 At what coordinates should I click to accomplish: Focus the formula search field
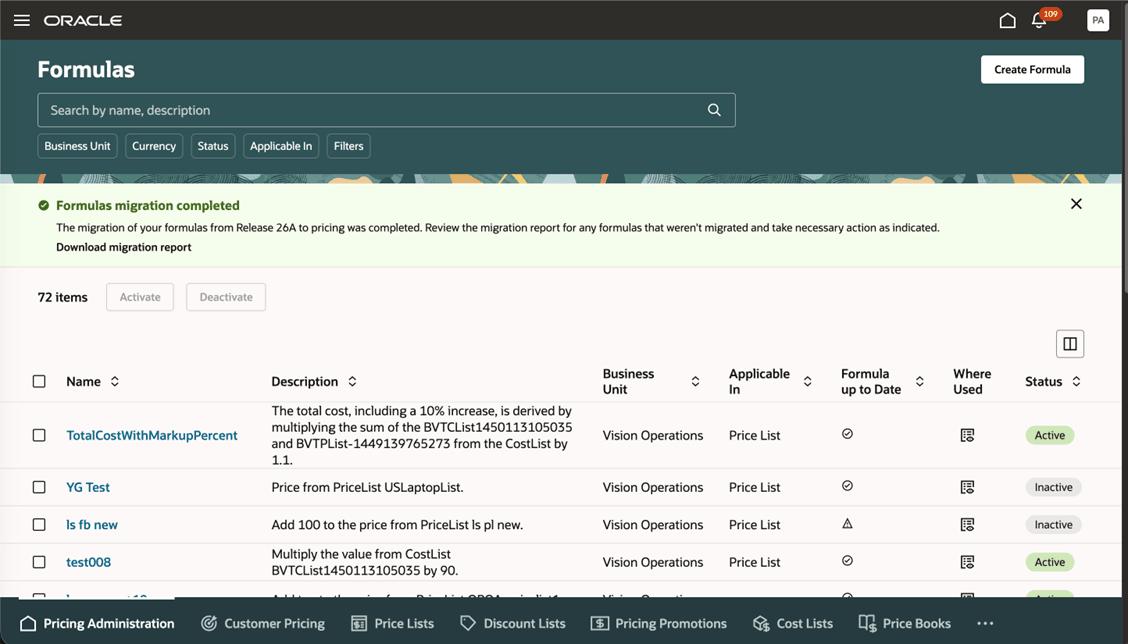370,110
